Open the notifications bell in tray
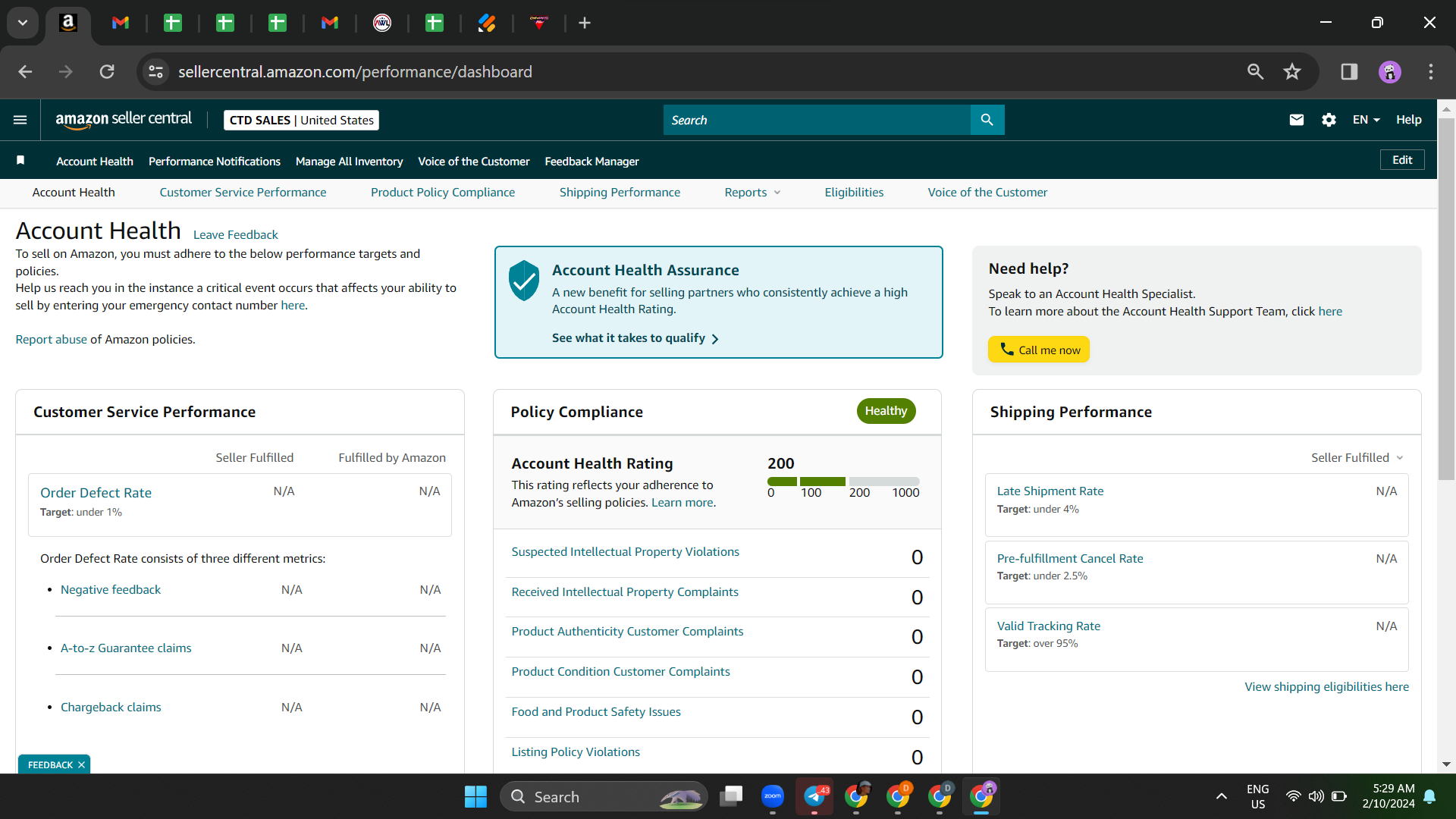Image resolution: width=1456 pixels, height=819 pixels. coord(1429,796)
